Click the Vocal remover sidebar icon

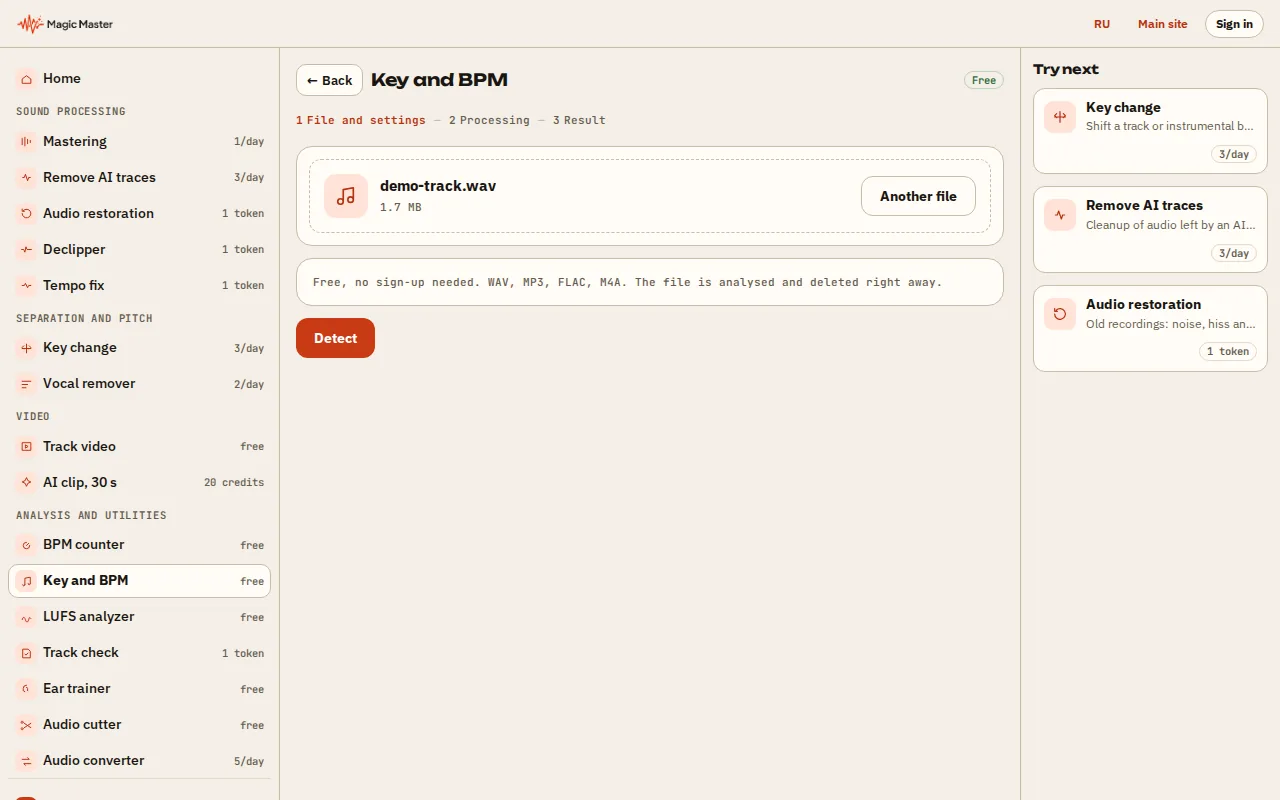pyautogui.click(x=26, y=384)
